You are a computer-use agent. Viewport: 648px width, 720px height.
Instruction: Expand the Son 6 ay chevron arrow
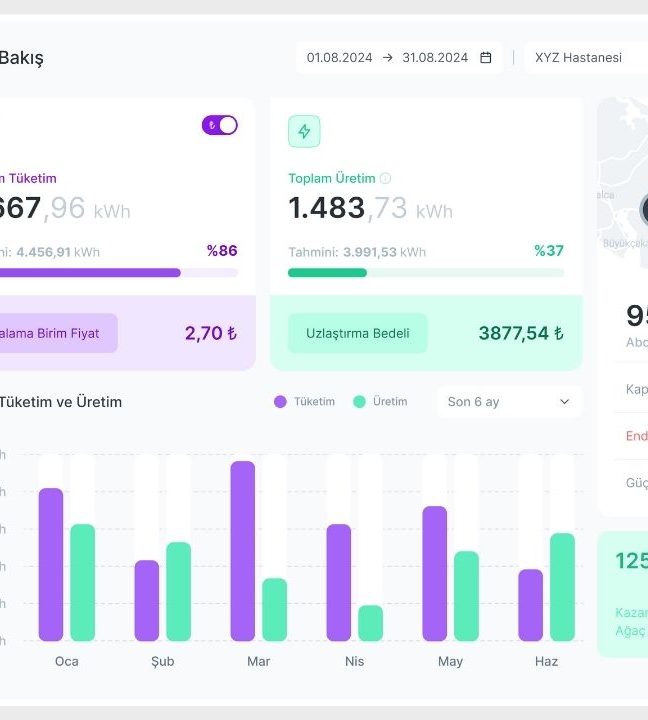(564, 402)
